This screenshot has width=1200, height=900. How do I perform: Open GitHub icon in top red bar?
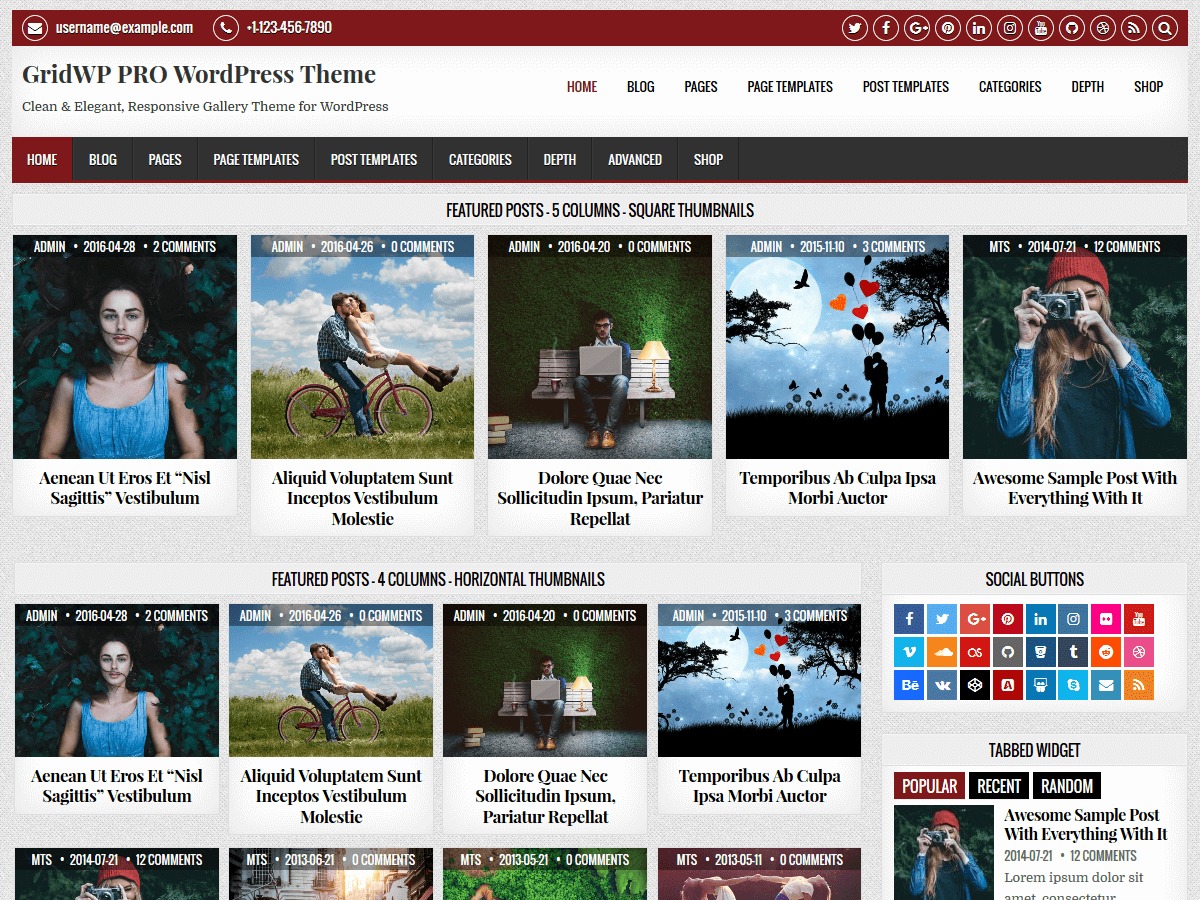click(1072, 28)
